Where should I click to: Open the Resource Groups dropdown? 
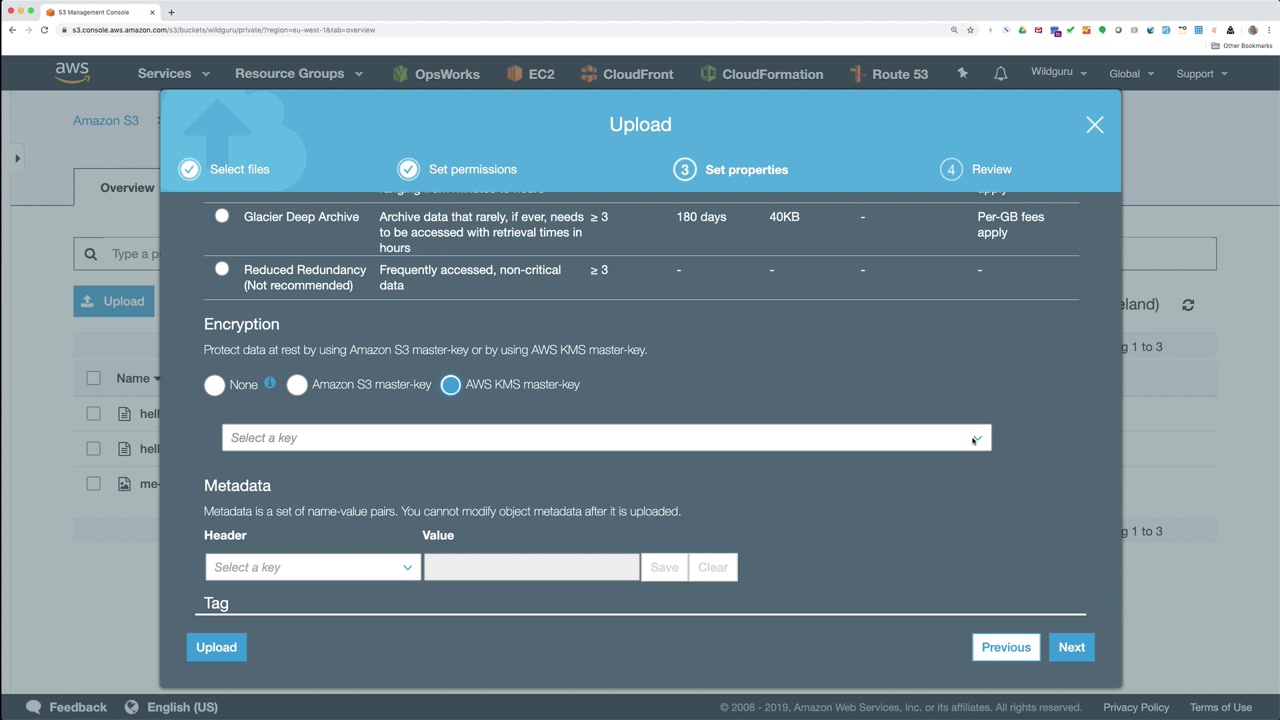(x=299, y=74)
